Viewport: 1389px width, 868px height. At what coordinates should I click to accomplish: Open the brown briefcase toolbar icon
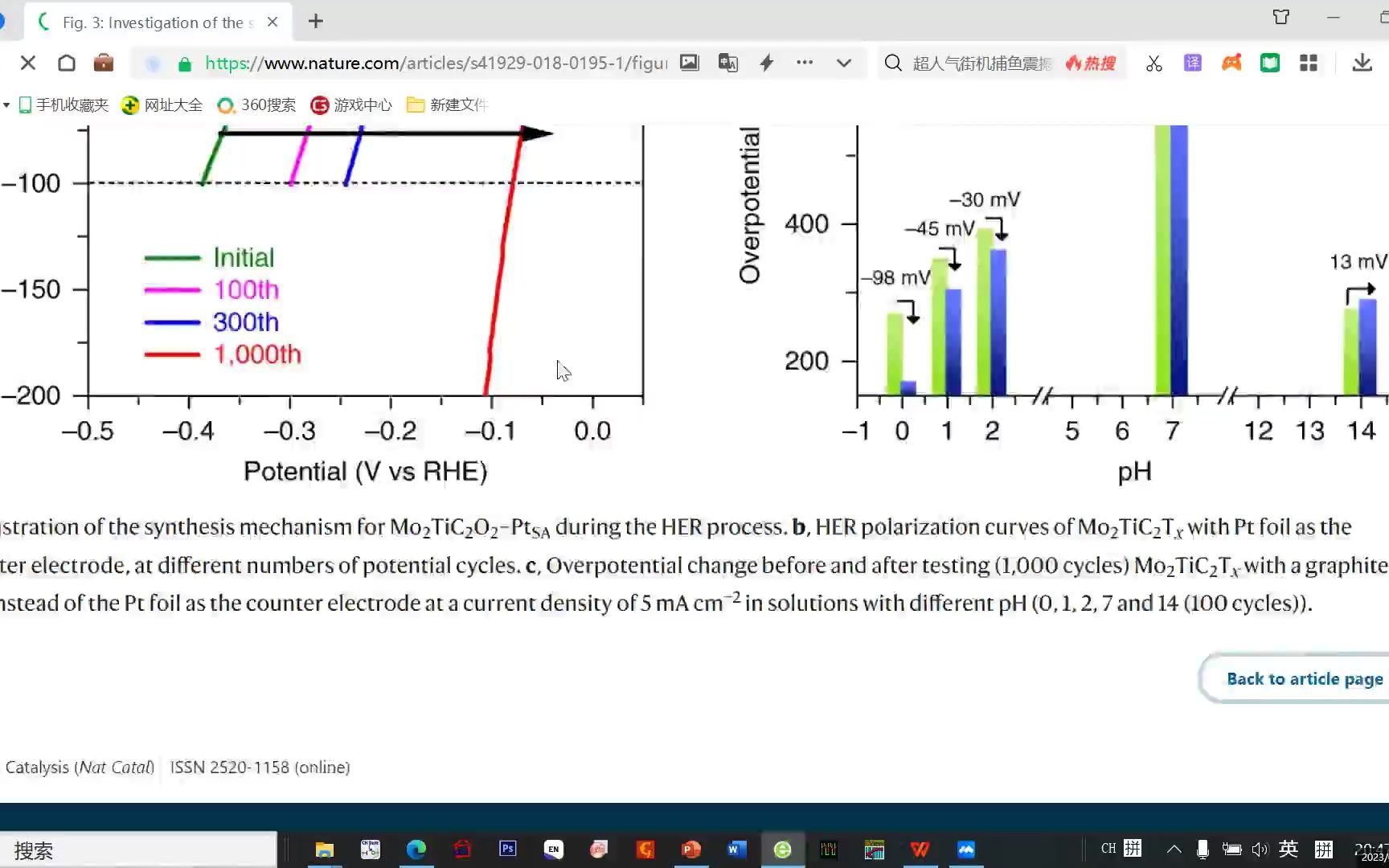click(x=104, y=63)
